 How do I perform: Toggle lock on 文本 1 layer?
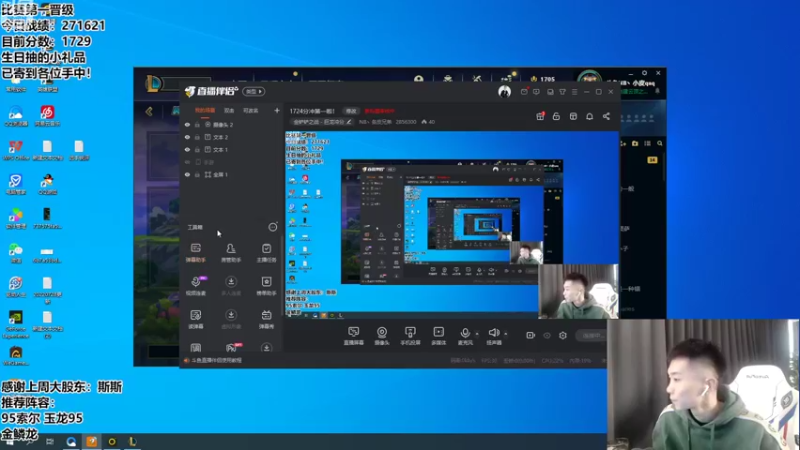tap(197, 149)
